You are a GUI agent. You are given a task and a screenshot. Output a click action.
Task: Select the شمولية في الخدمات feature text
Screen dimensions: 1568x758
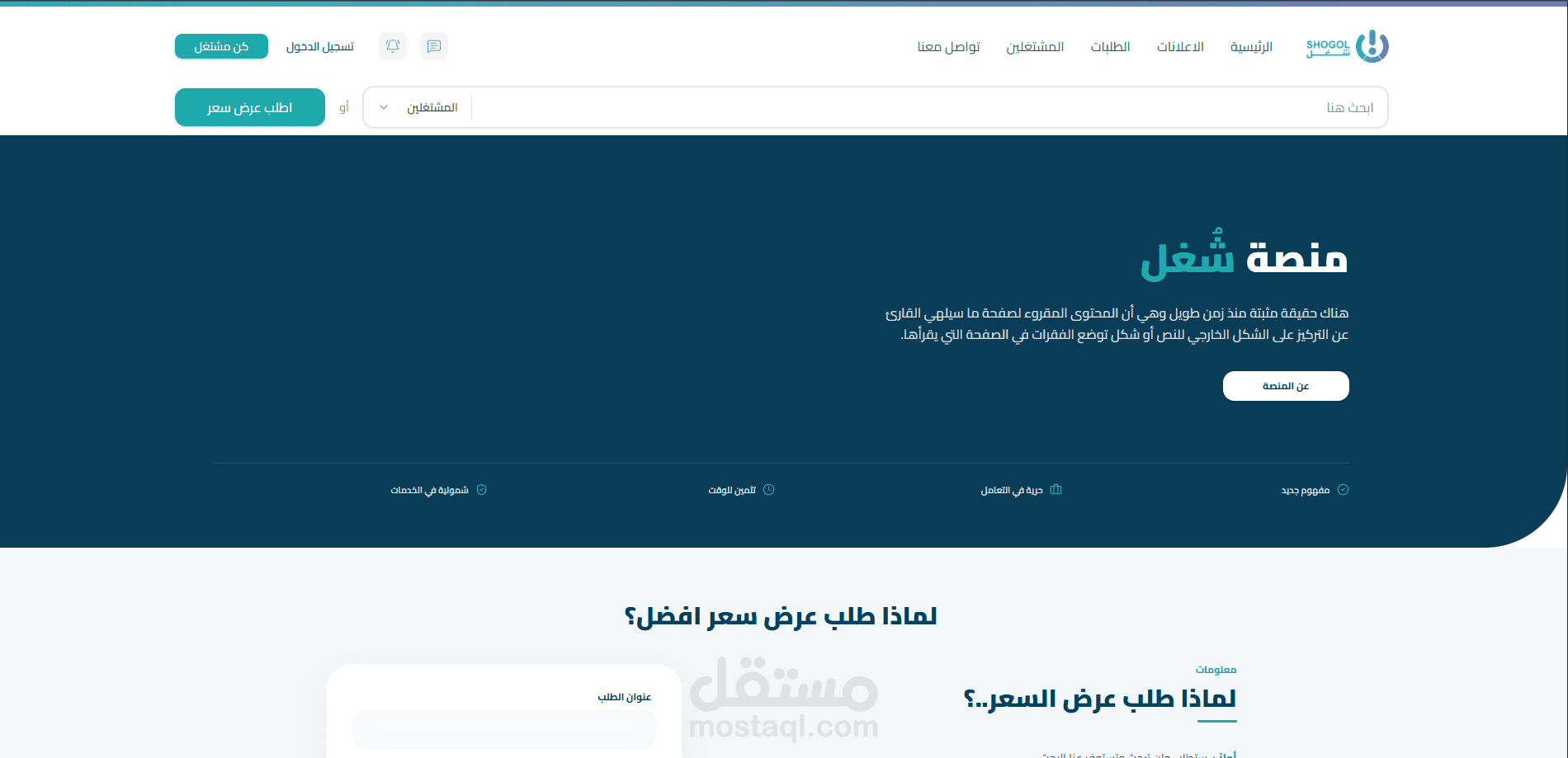point(429,490)
